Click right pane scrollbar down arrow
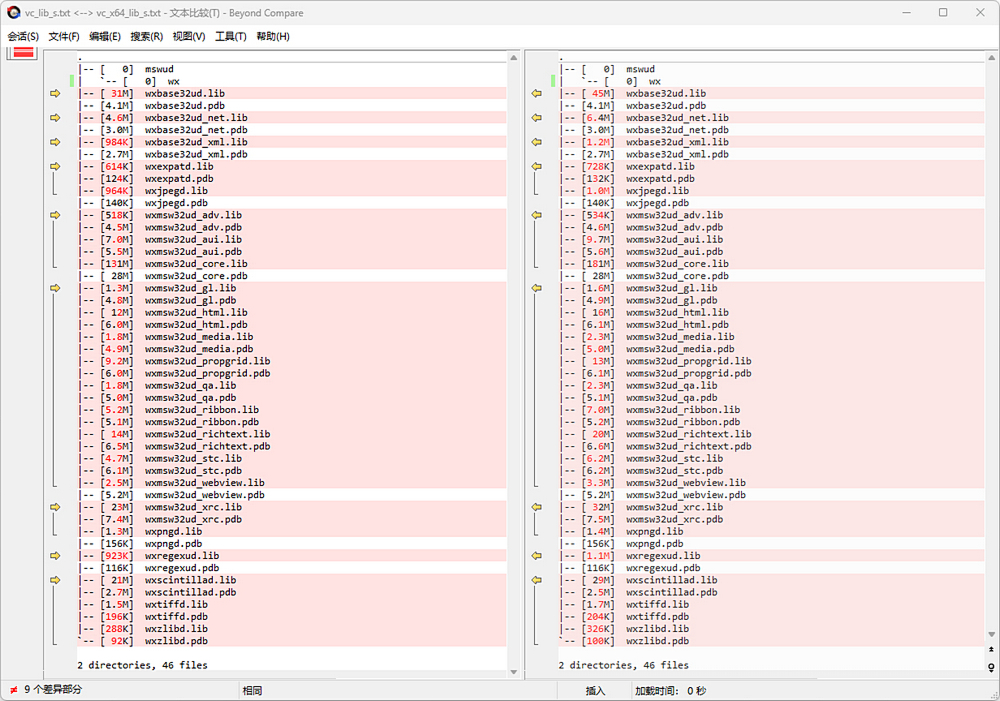This screenshot has height=701, width=1000. [x=991, y=634]
